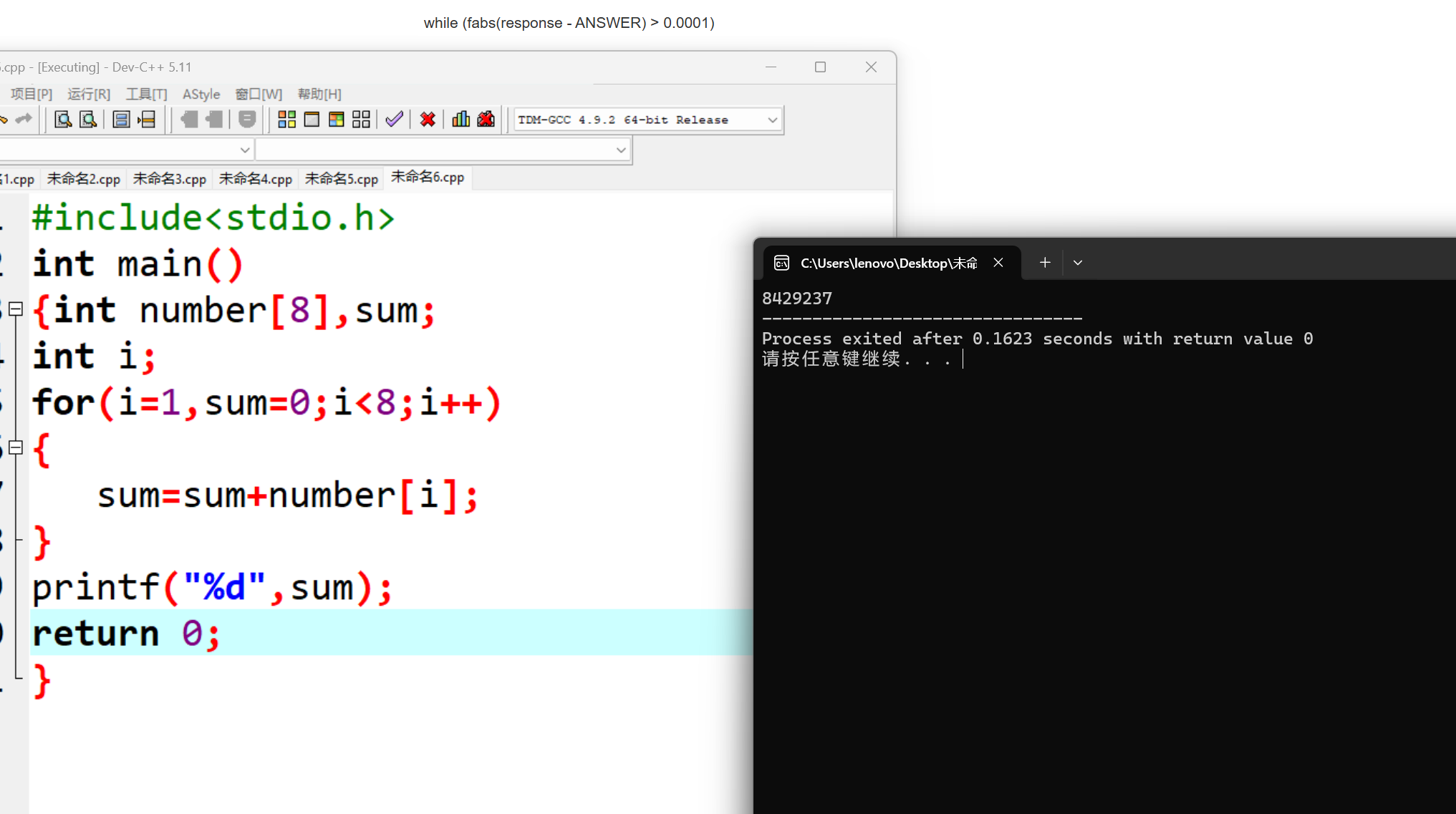This screenshot has height=814, width=1456.
Task: Switch to the 未命名3.cpp tab
Action: click(170, 178)
